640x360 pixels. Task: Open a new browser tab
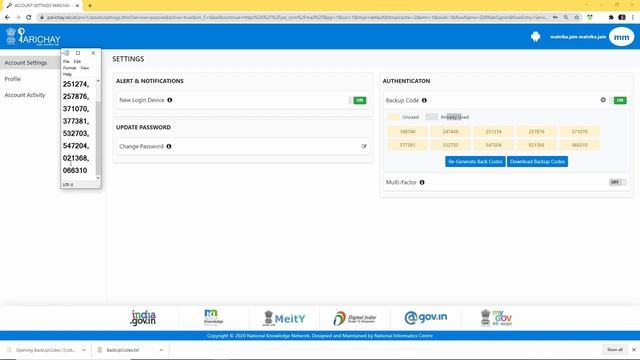[x=90, y=6]
